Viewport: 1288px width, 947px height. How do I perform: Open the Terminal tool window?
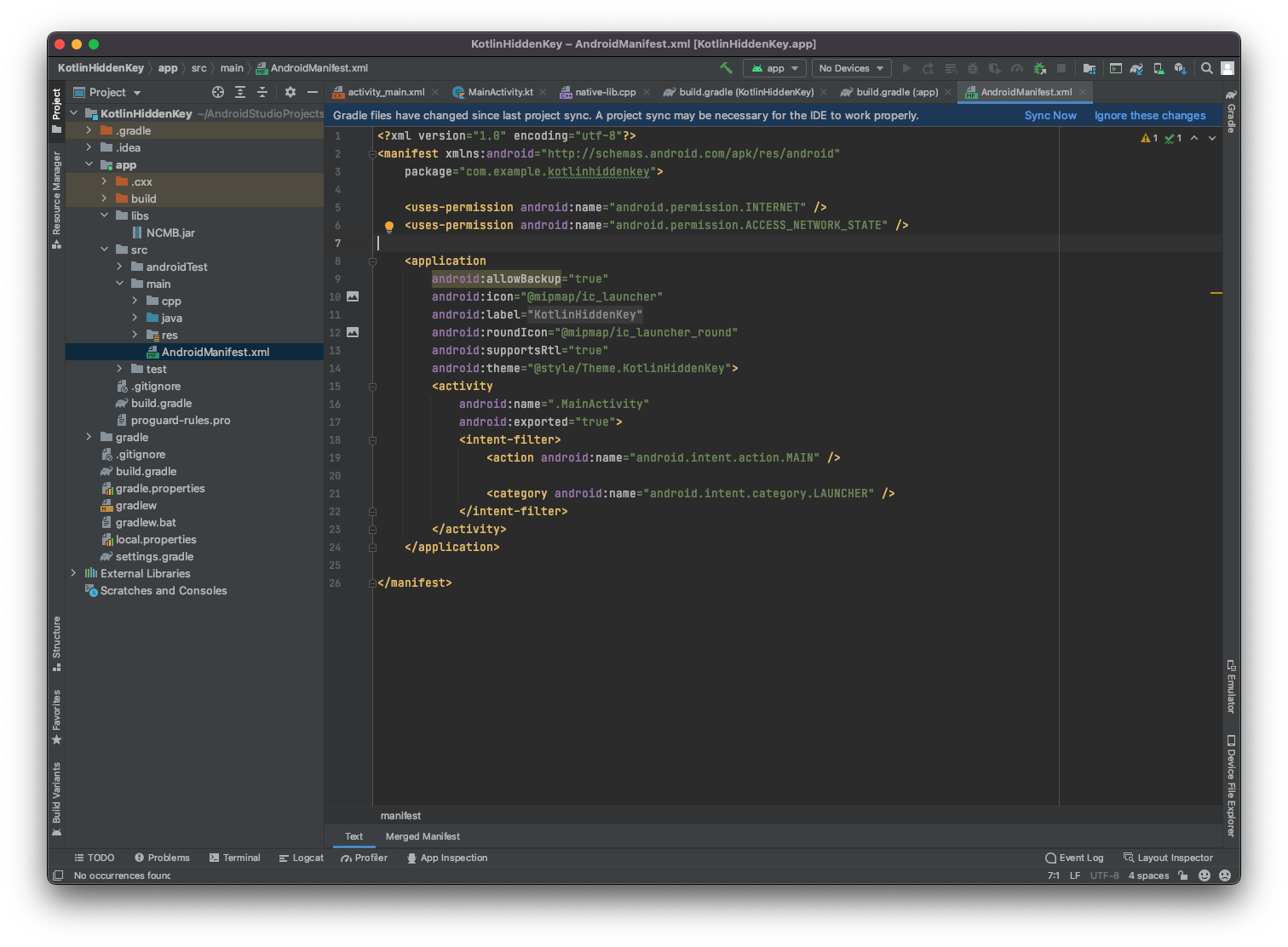tap(241, 858)
